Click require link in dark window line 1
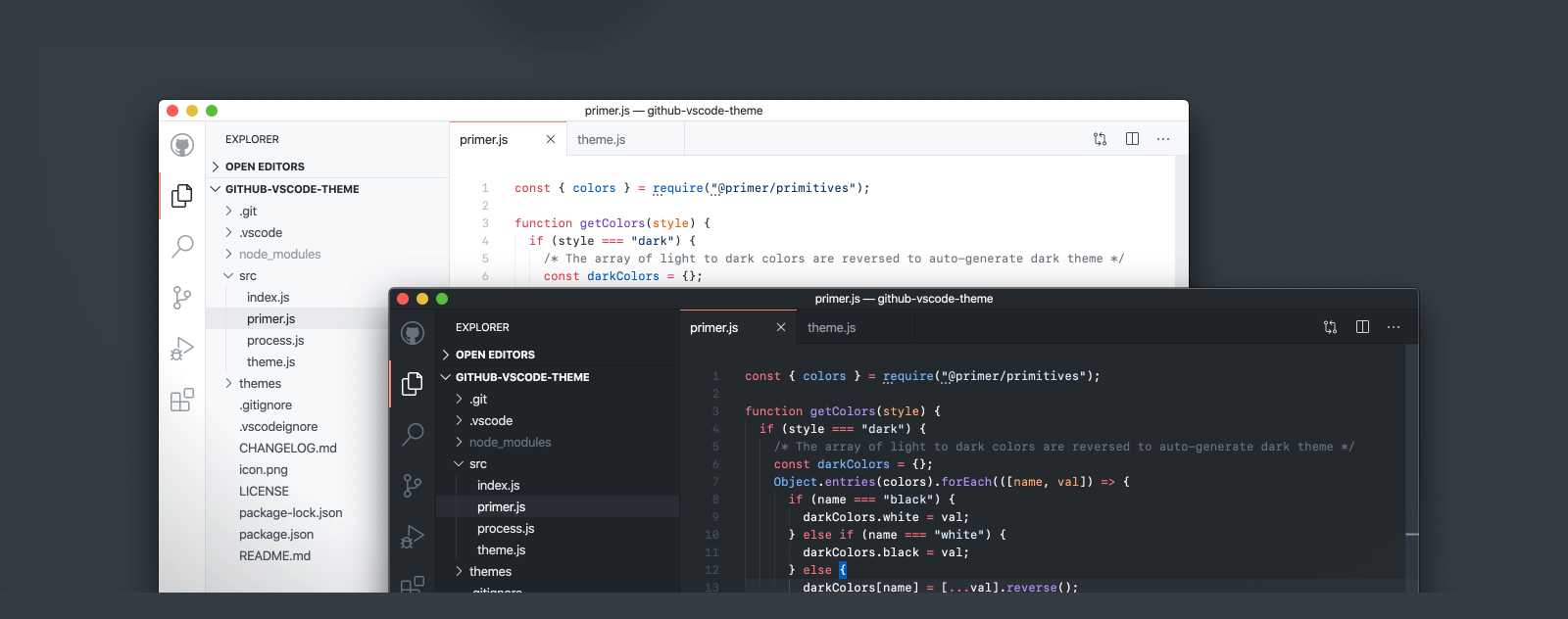1568x619 pixels. (908, 376)
